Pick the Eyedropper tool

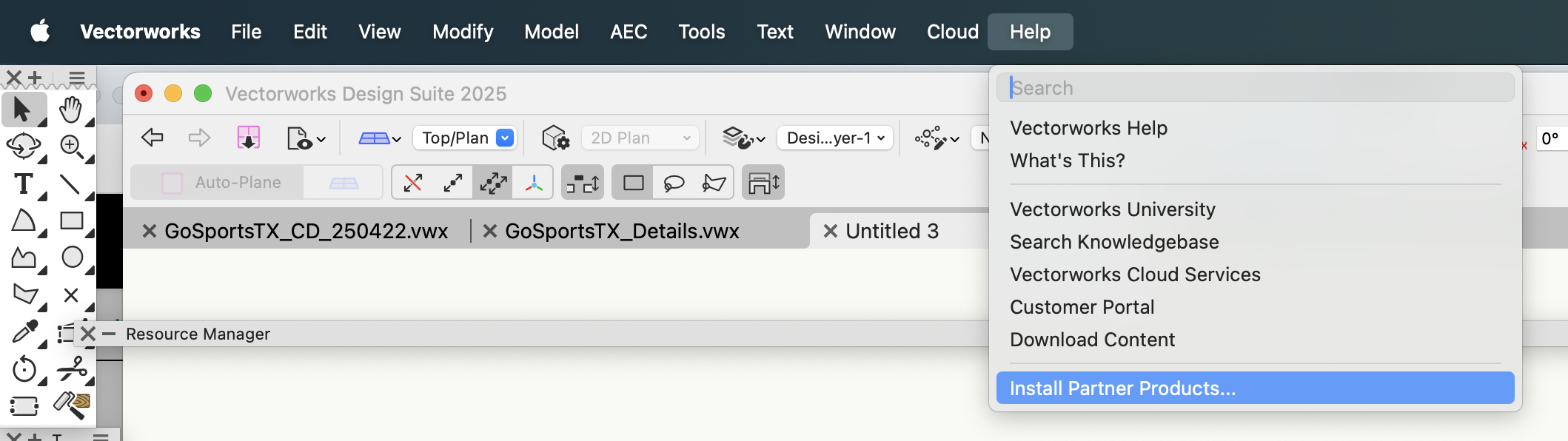[x=23, y=331]
